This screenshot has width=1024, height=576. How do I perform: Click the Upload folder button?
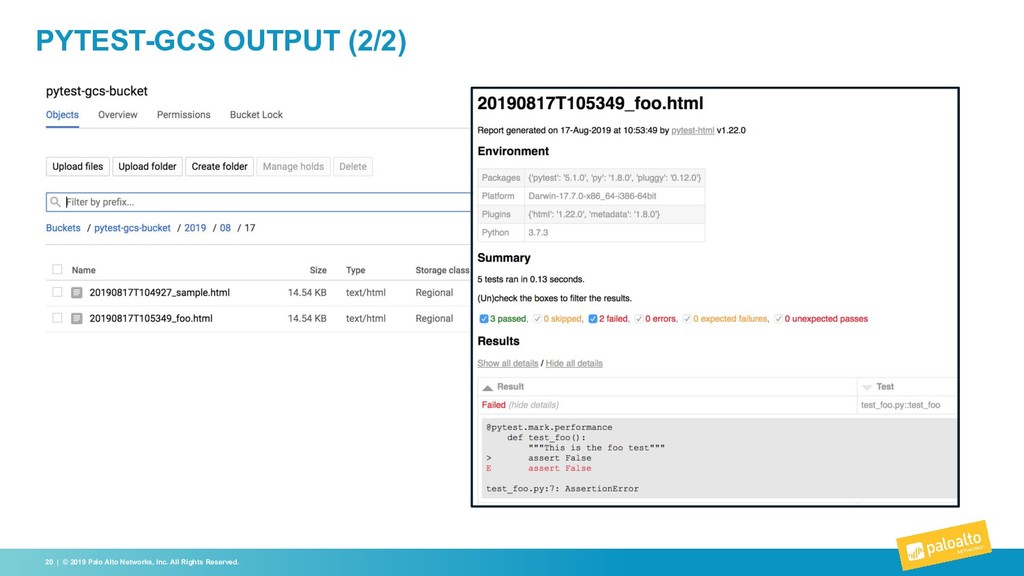click(x=147, y=167)
